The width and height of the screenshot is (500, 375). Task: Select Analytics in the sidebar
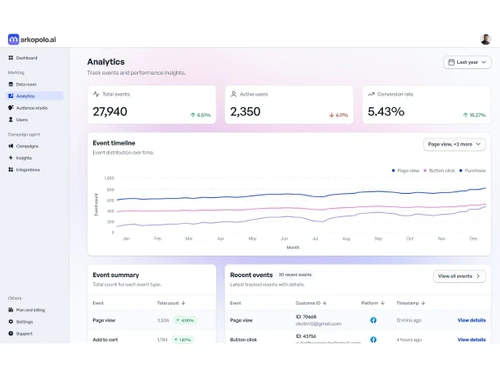(x=35, y=96)
